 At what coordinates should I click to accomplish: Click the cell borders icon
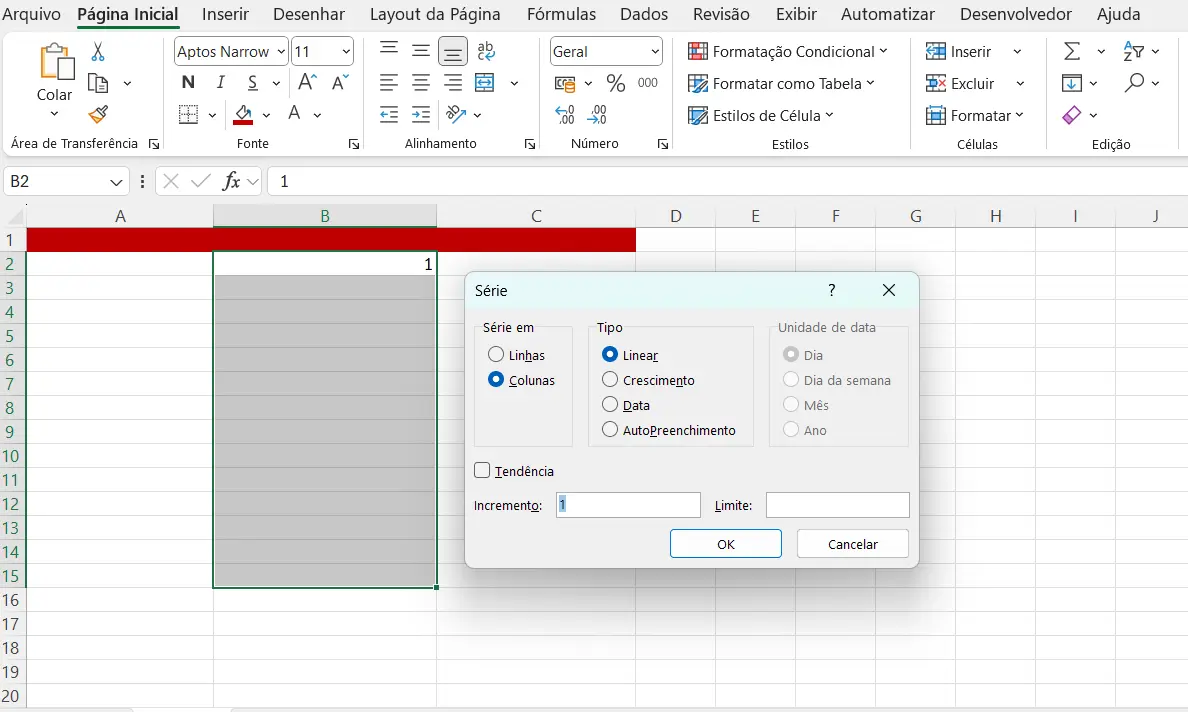coord(188,114)
